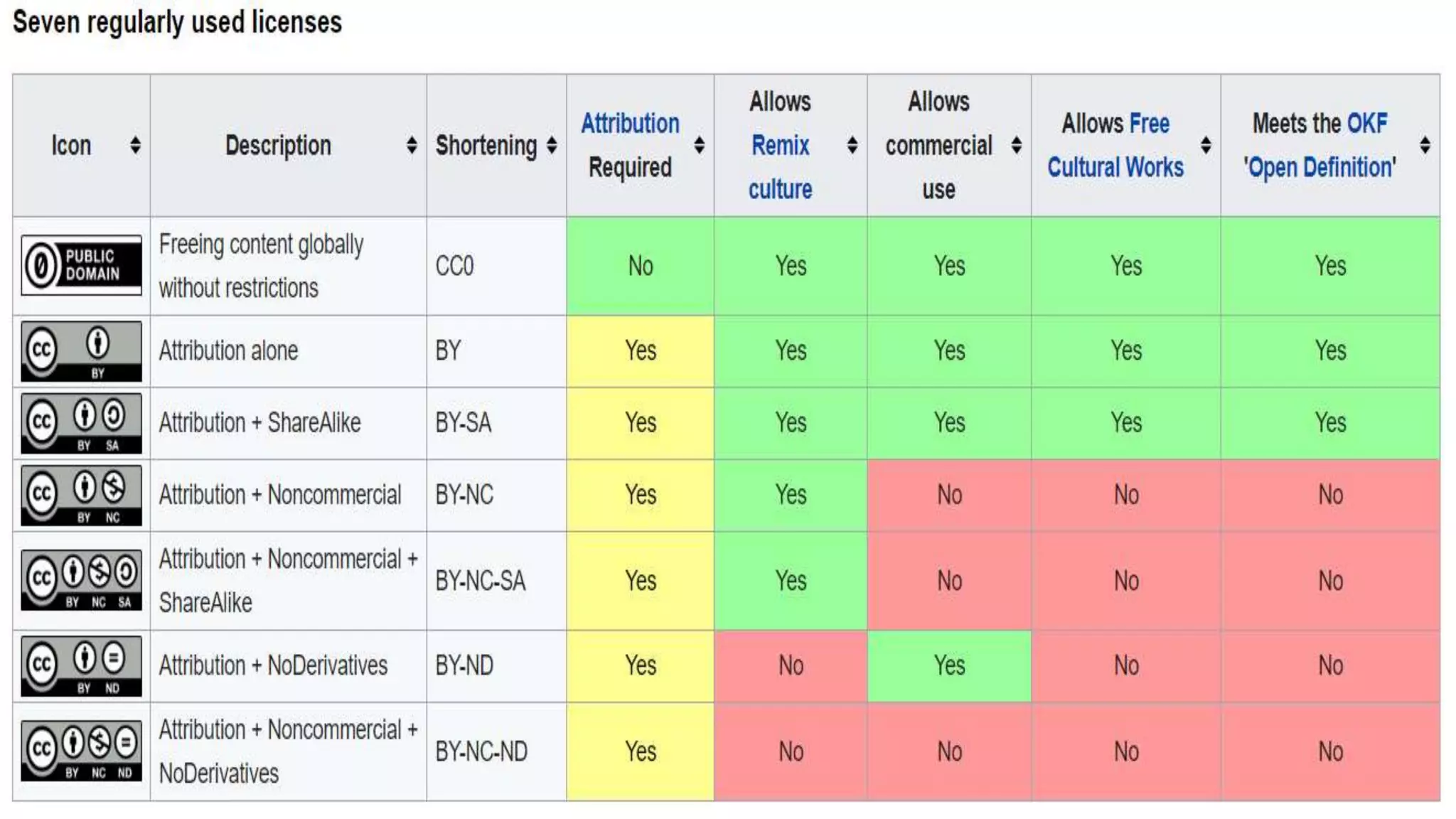
Task: Select the CC BY-NC-SA license icon
Action: (81, 580)
